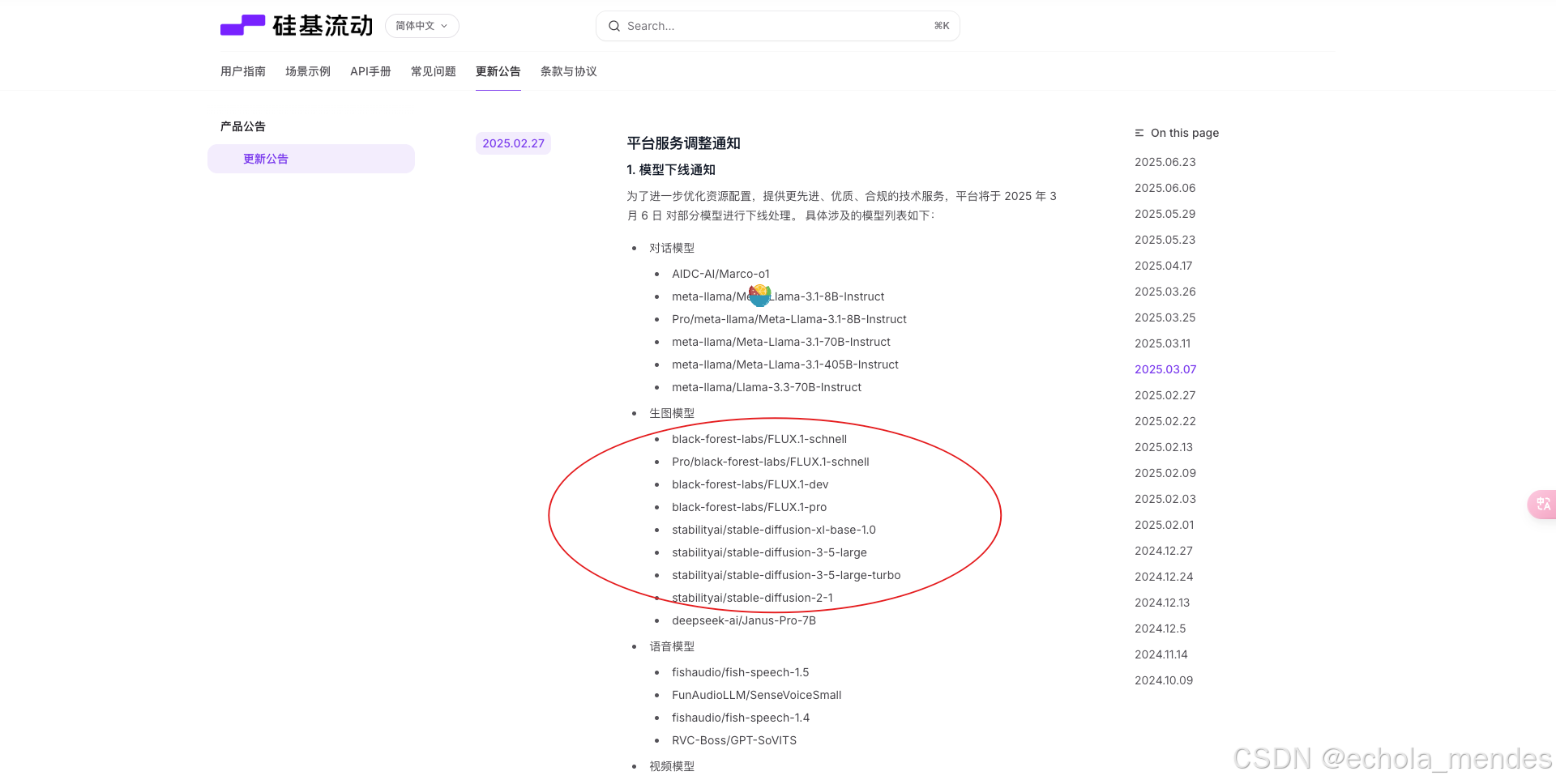Click the 2025.02.27 date badge
This screenshot has width=1556, height=784.
click(x=514, y=143)
